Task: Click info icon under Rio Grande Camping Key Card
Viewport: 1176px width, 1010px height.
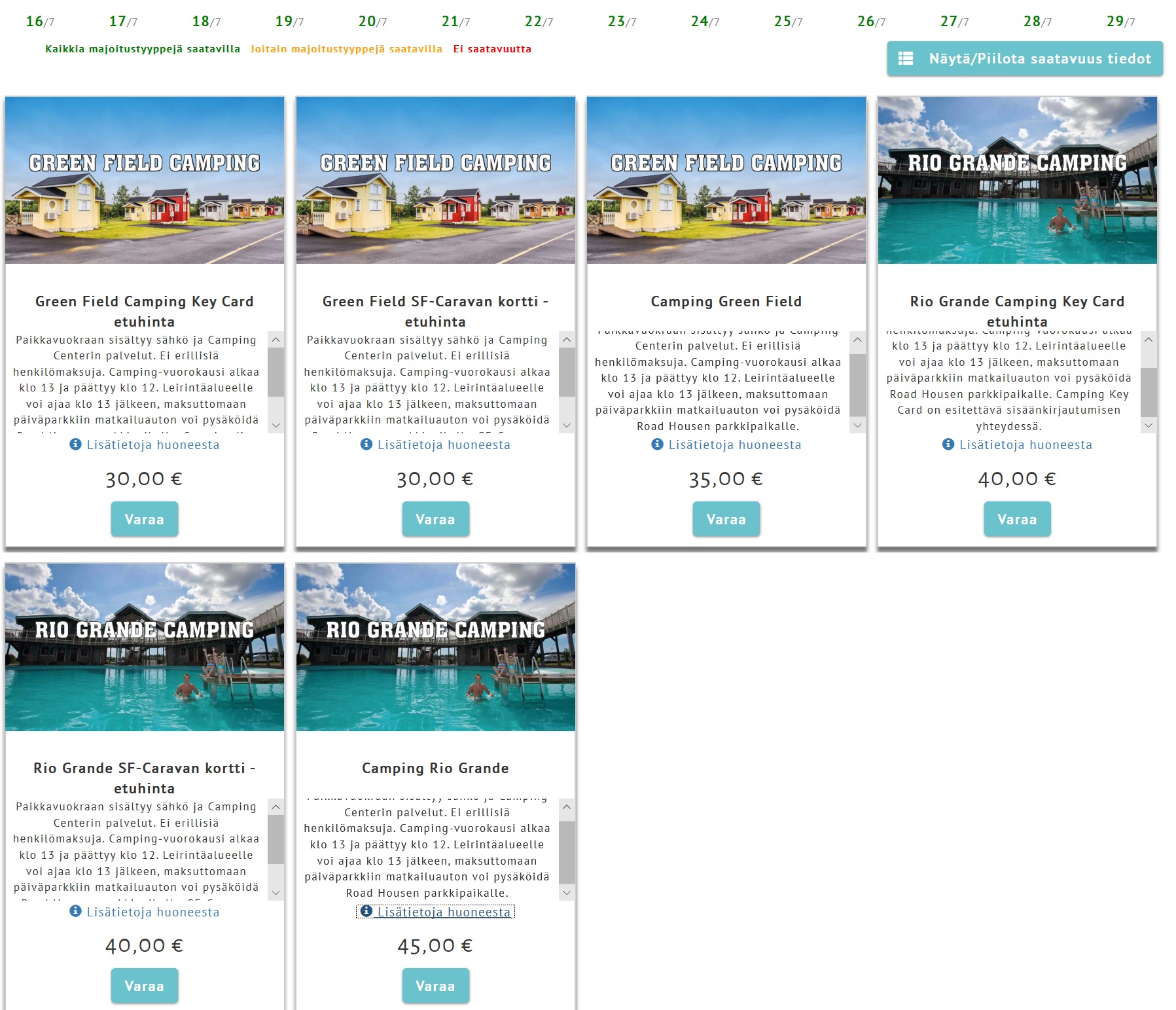Action: pos(948,444)
